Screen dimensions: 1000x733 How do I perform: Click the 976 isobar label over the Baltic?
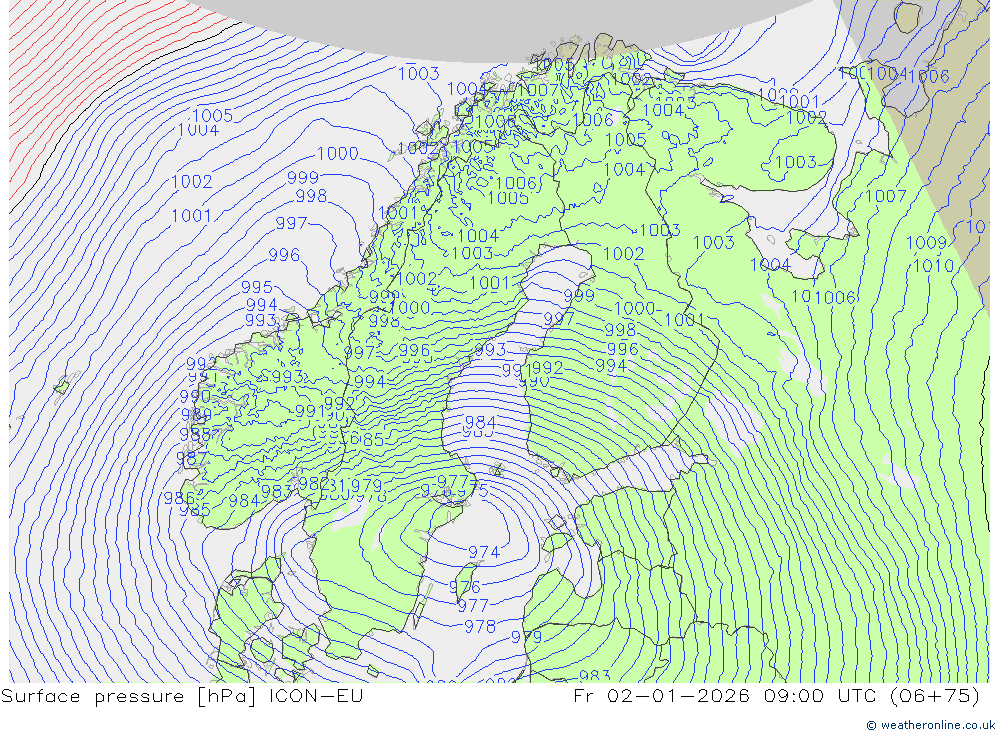click(x=465, y=587)
